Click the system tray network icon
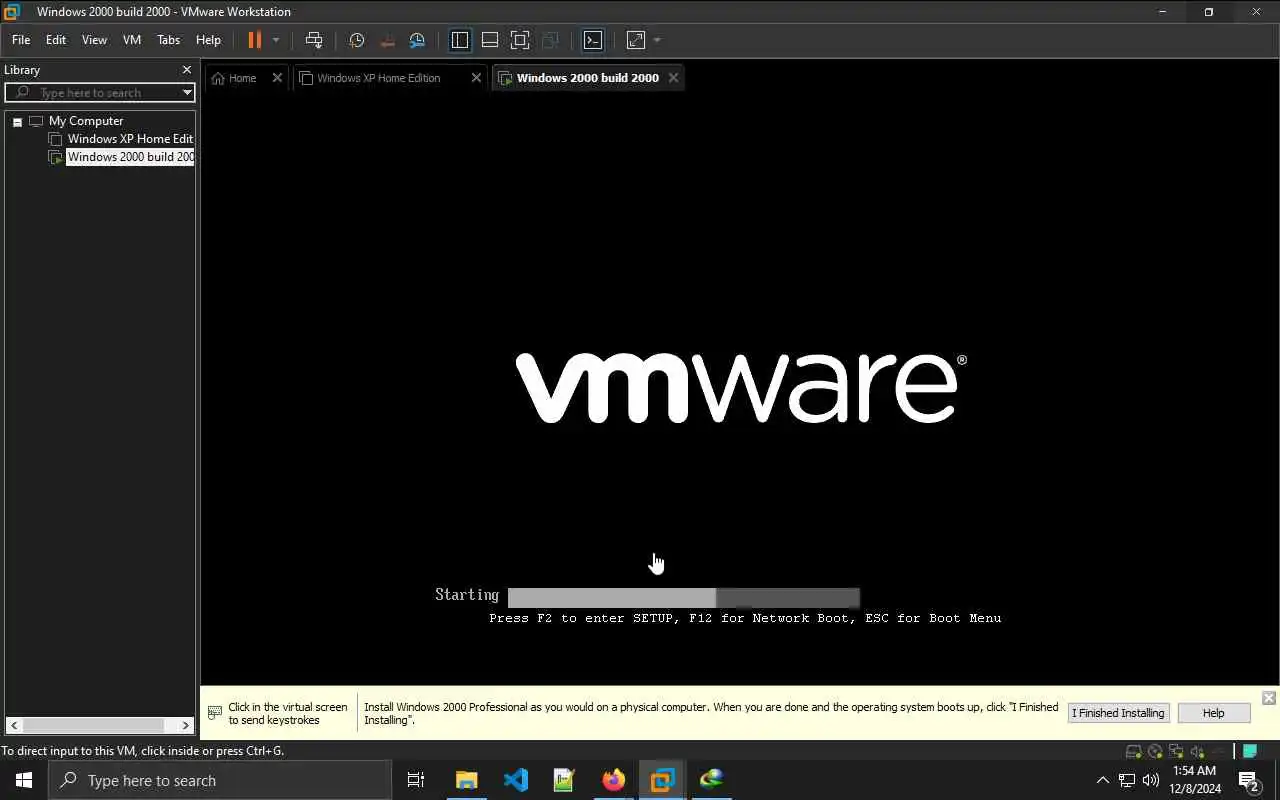 (1127, 780)
